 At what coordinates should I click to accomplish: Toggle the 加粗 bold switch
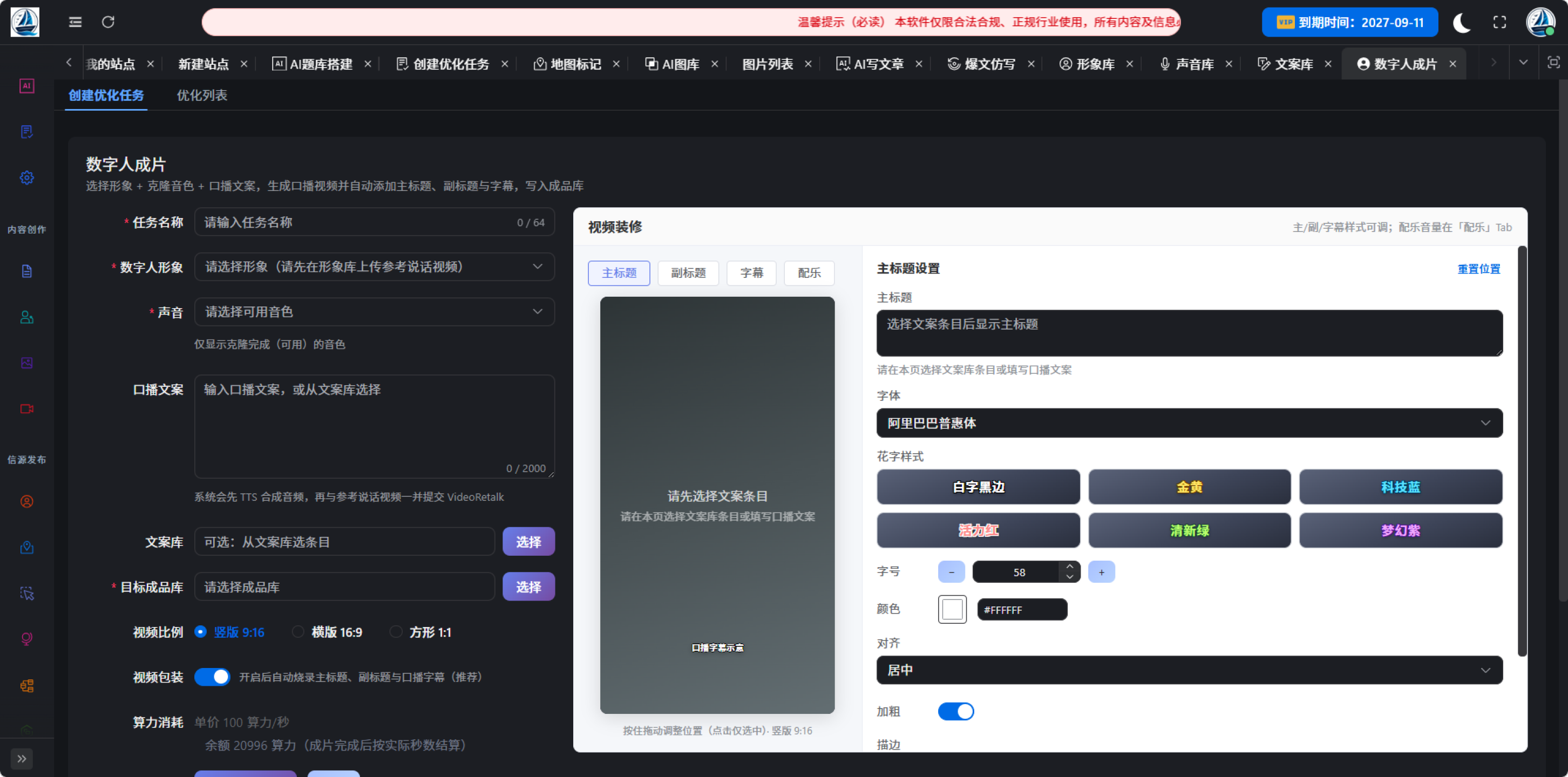tap(956, 711)
